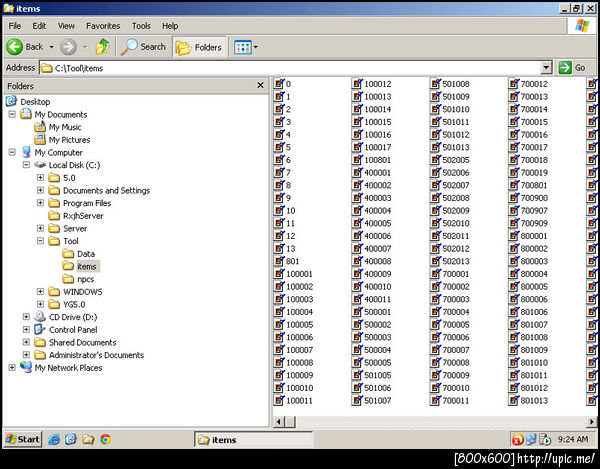Expand the Server folder

40,228
